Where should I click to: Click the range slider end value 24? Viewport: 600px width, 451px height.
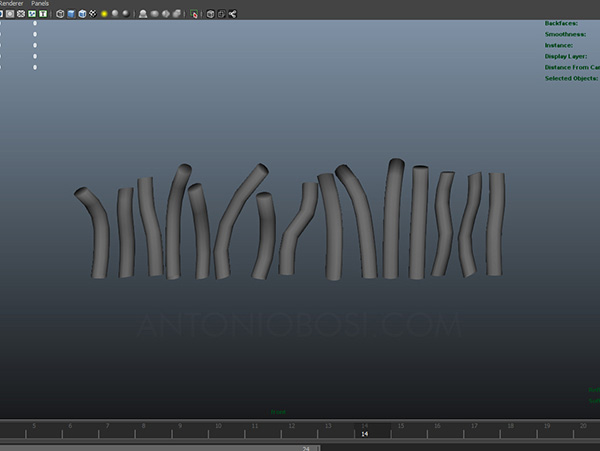[306, 448]
